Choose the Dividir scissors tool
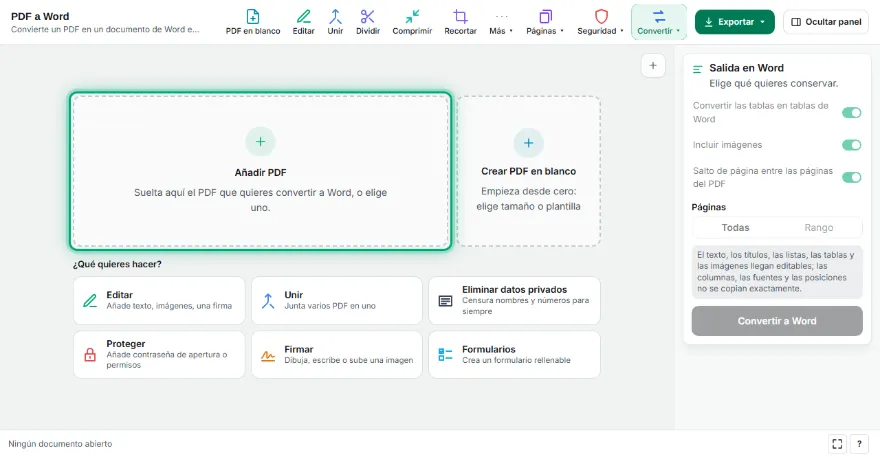This screenshot has height=457, width=880. (368, 22)
